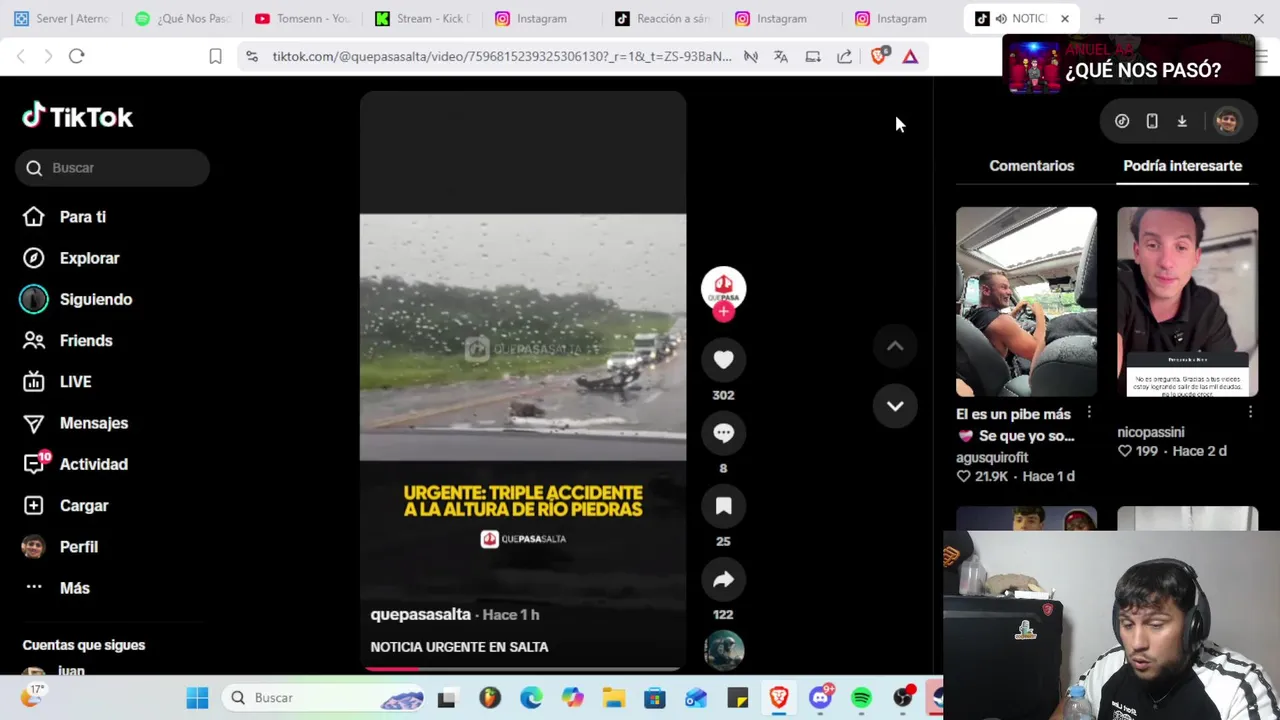Open site info icon left of URL
This screenshot has width=1280, height=720.
[252, 56]
